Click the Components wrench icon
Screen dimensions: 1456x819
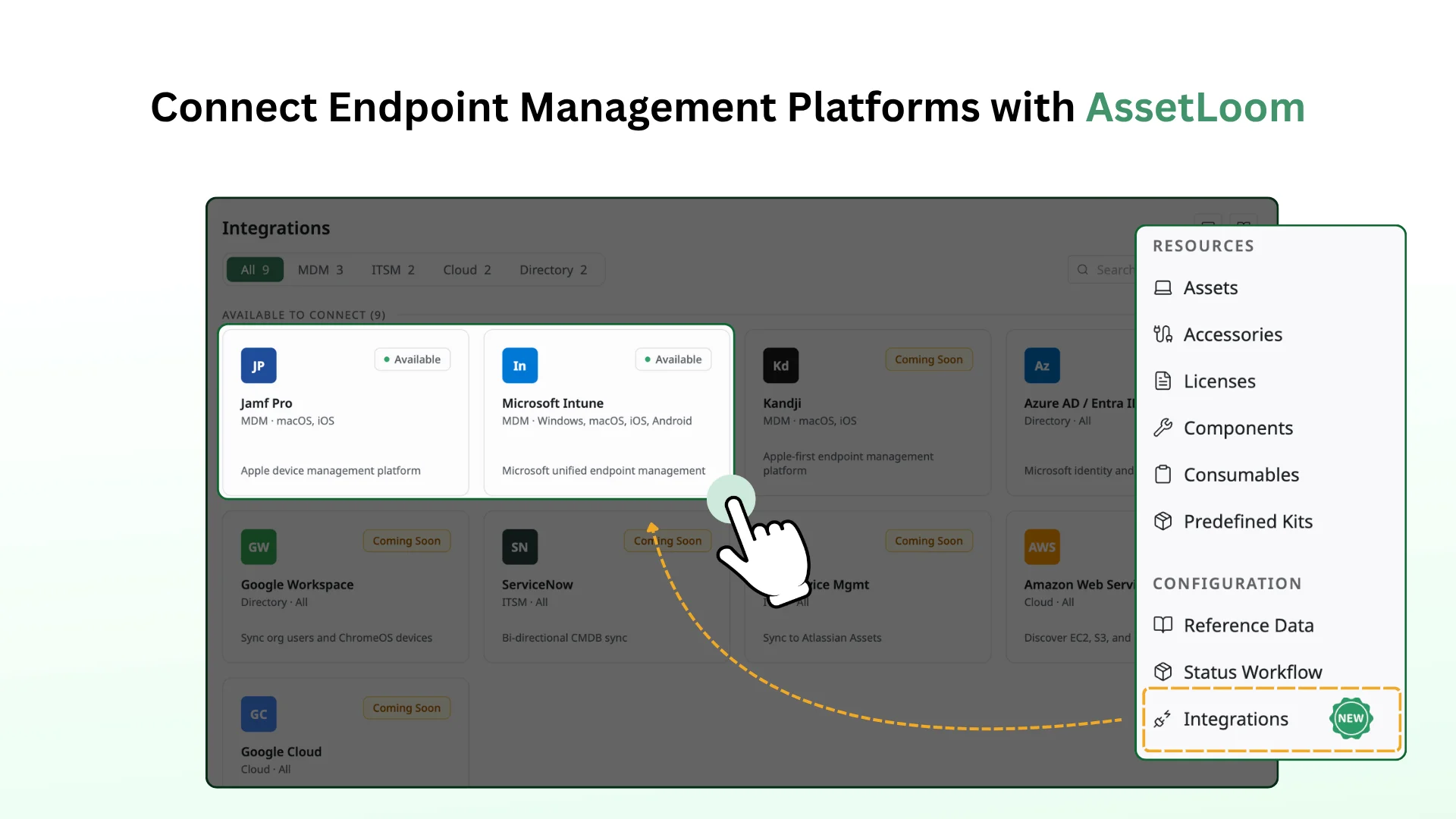tap(1163, 428)
